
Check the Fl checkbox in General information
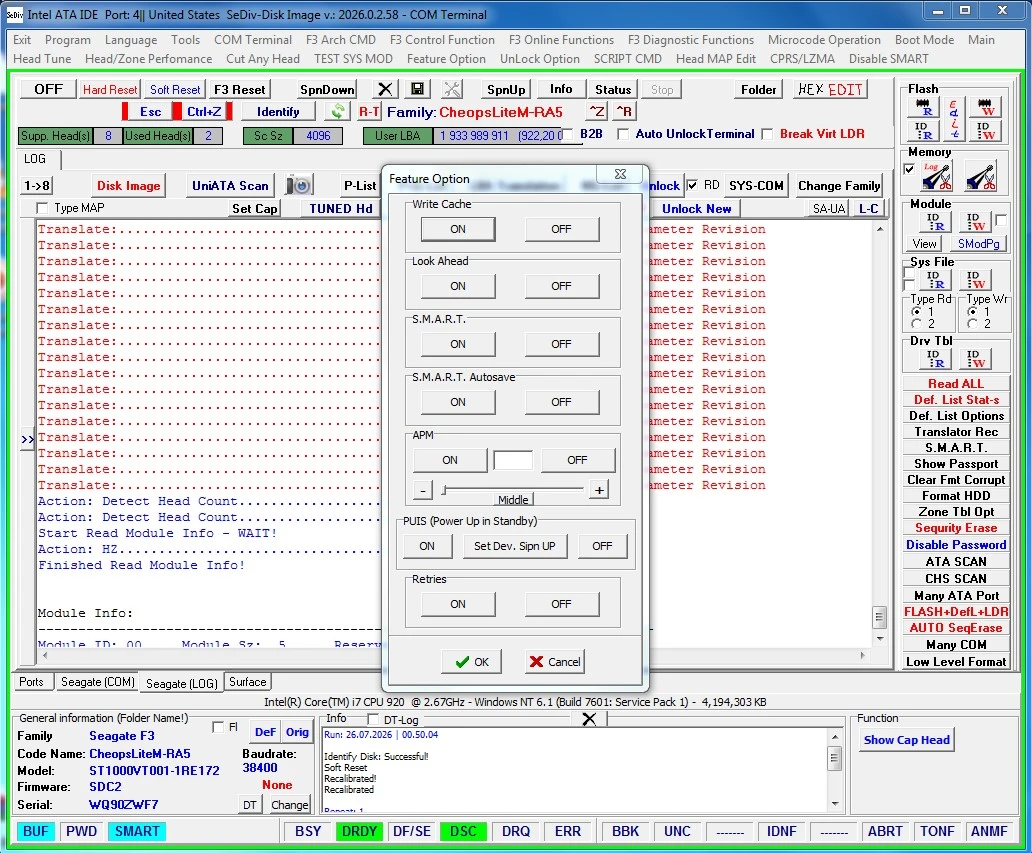(x=218, y=727)
